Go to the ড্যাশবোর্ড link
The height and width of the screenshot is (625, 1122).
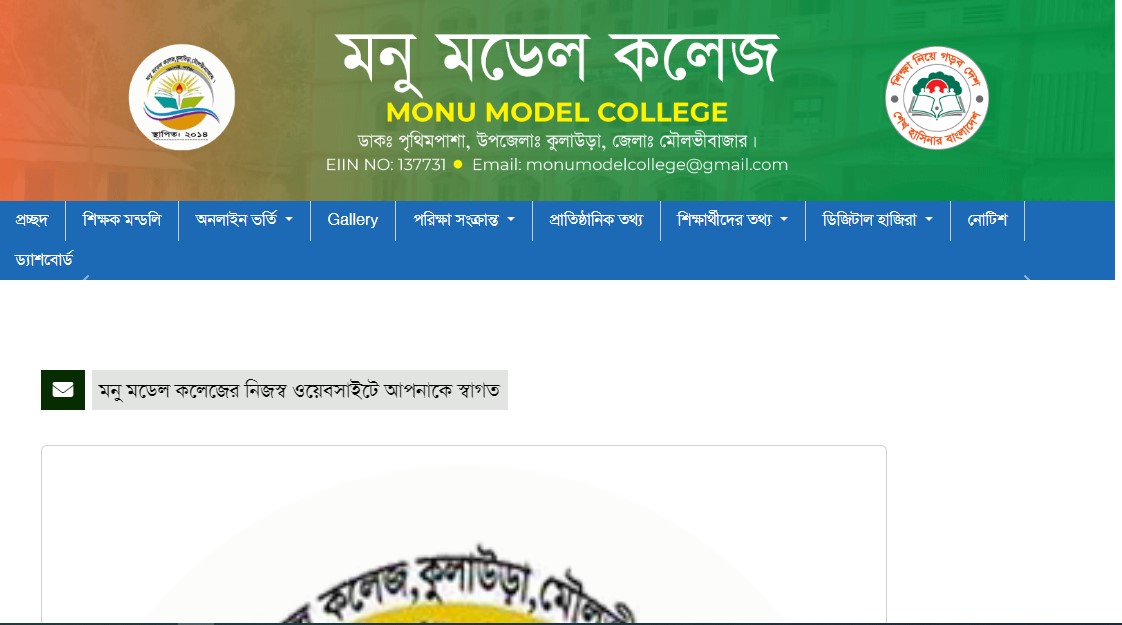44,259
